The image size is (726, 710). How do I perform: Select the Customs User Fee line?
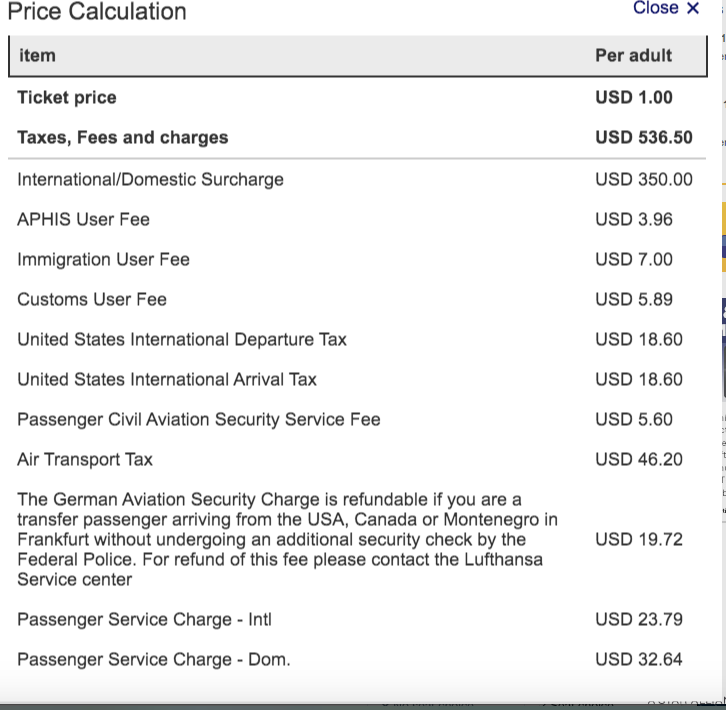tap(357, 299)
